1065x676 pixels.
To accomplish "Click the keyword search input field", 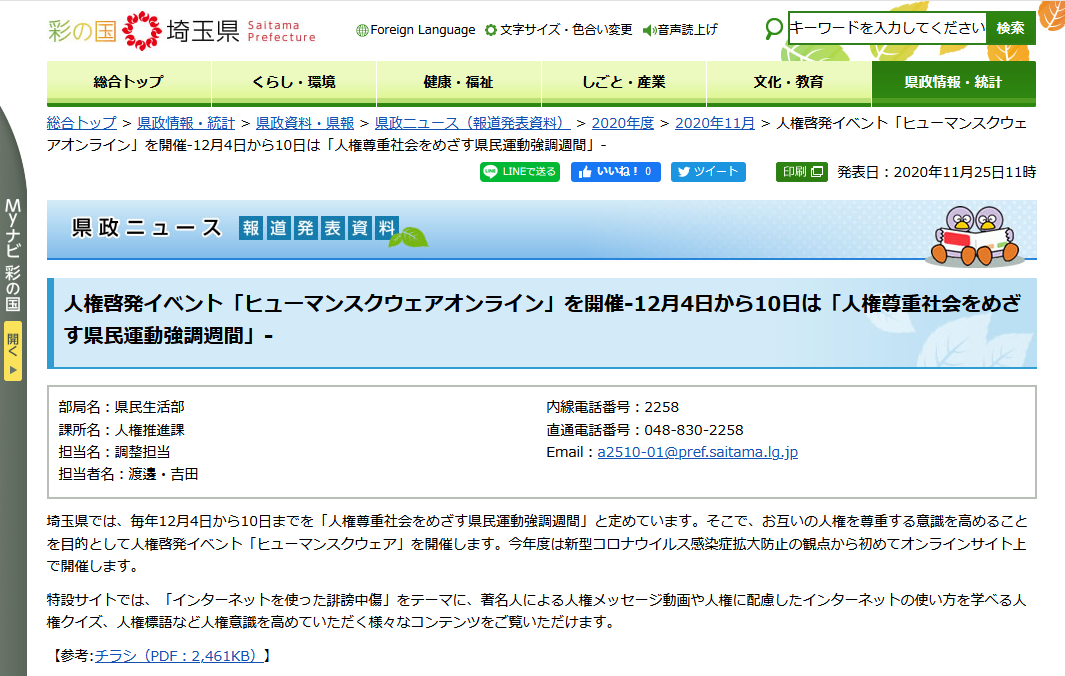I will point(886,28).
